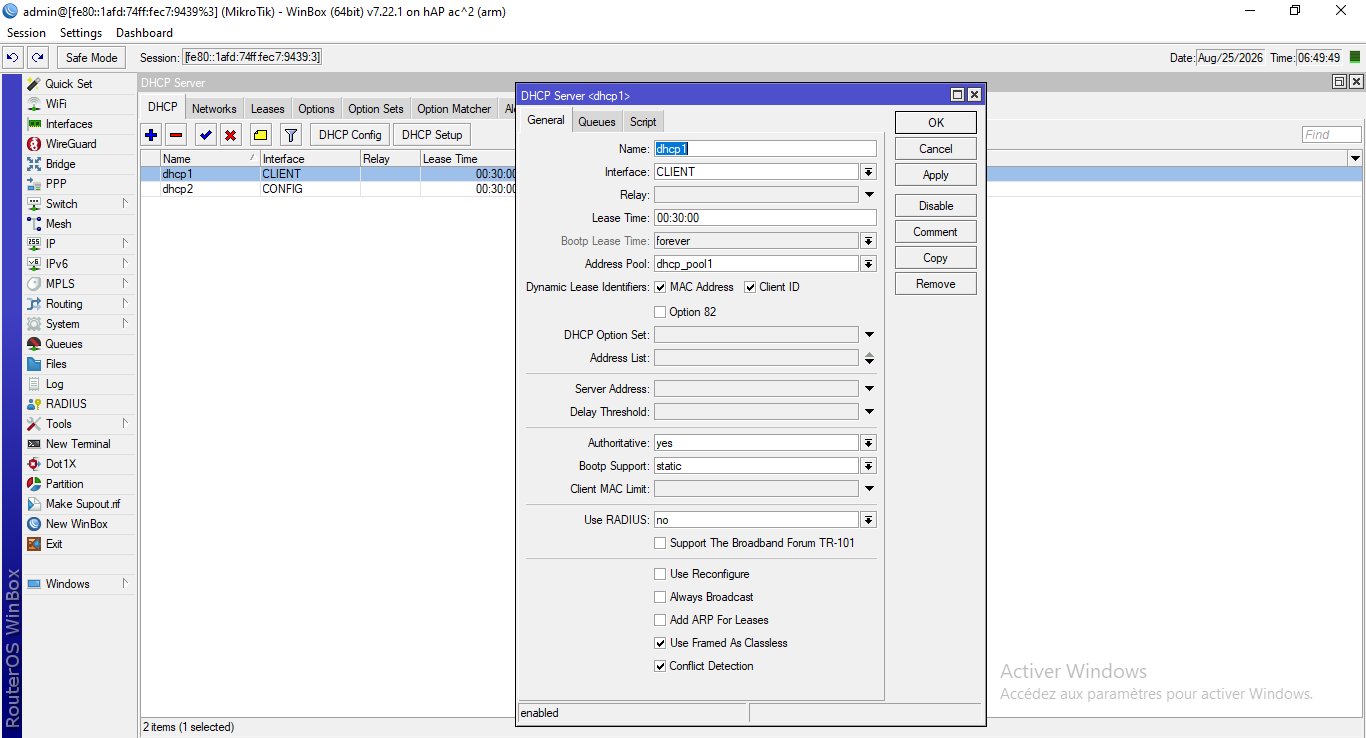The height and width of the screenshot is (738, 1366).
Task: Click the Find search box
Action: pos(1332,134)
